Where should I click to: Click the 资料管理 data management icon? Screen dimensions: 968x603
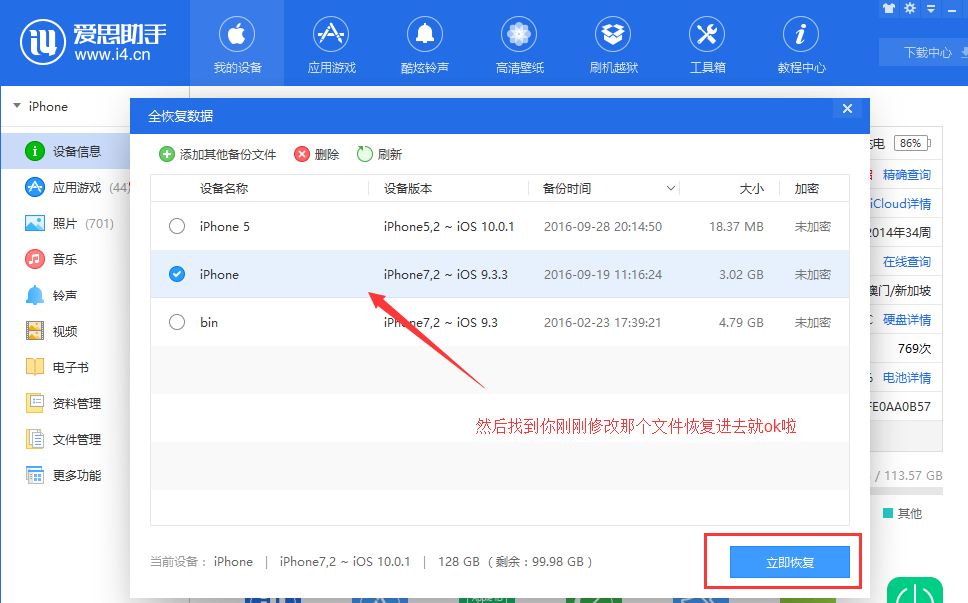35,403
